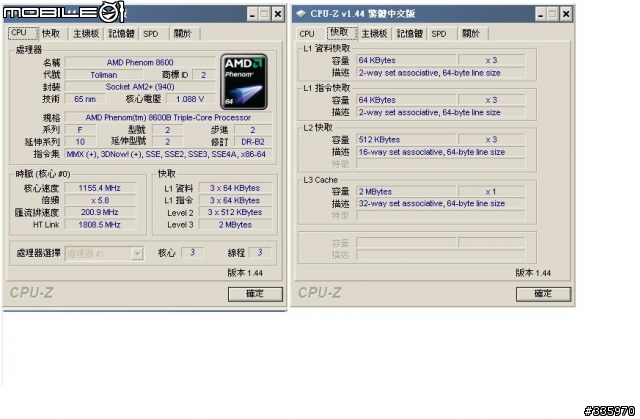Viewport: 640px width, 419px height.
Task: Open 關於 tab in right window
Action: click(x=471, y=33)
